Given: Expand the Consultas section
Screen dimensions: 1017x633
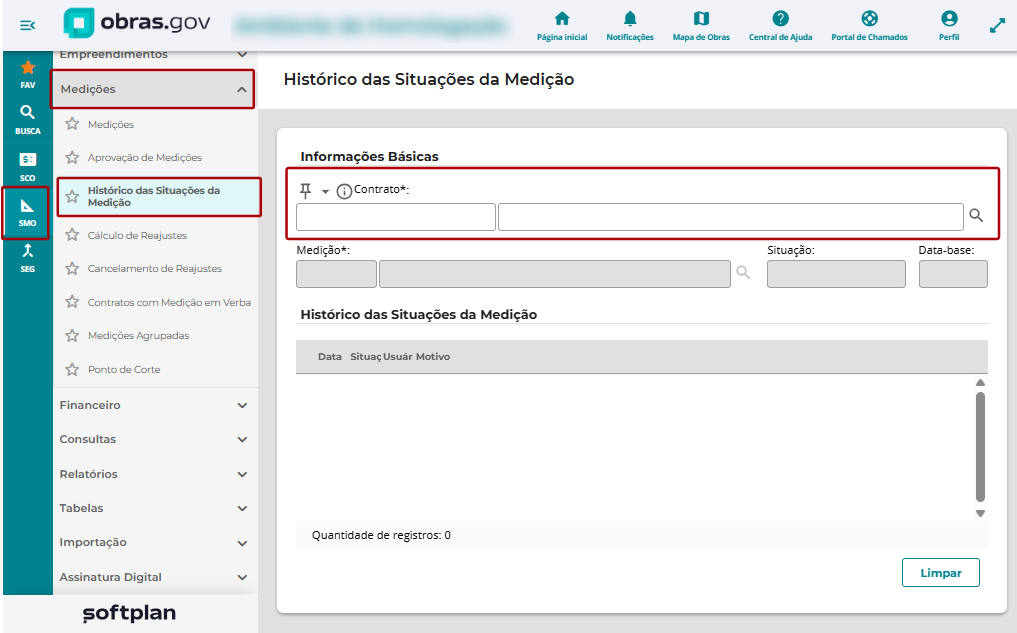Looking at the screenshot, I should coord(155,439).
